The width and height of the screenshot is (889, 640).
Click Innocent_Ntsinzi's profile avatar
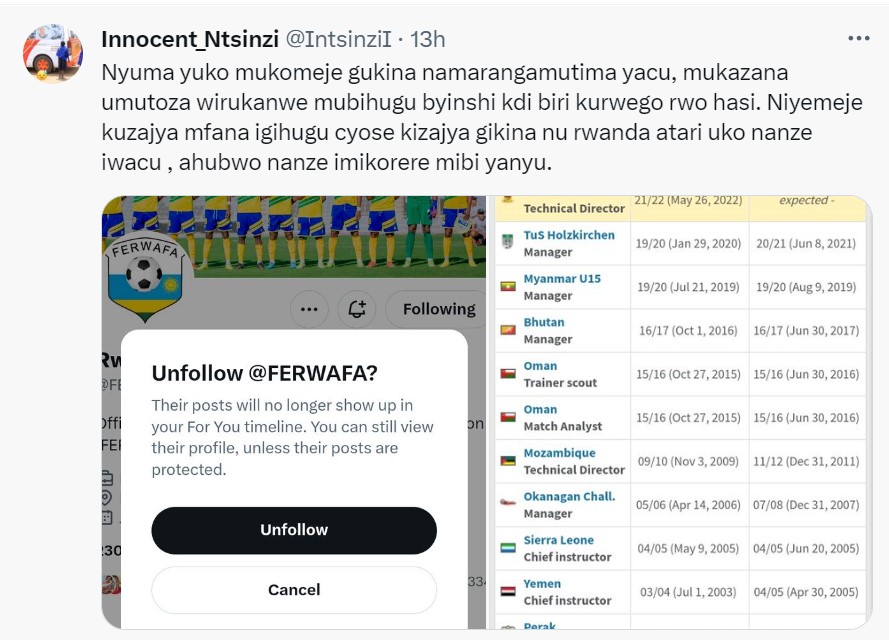click(x=53, y=52)
